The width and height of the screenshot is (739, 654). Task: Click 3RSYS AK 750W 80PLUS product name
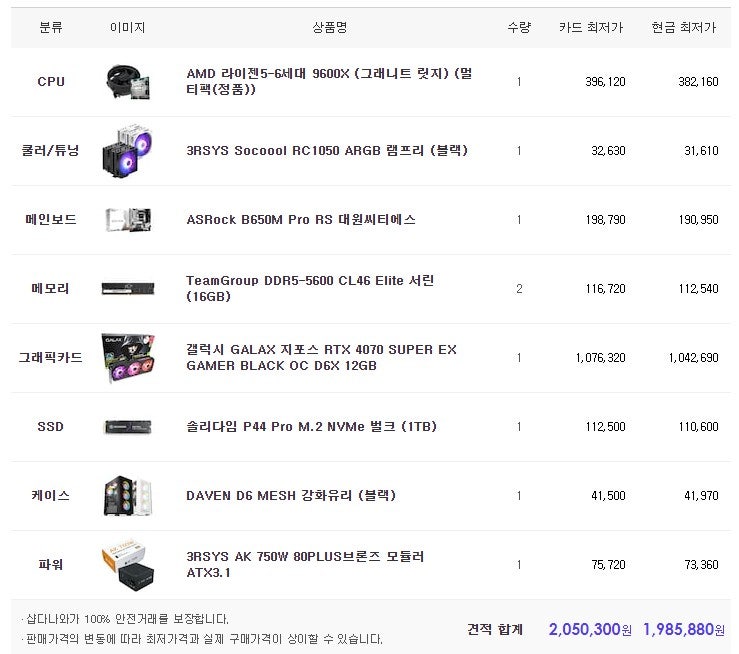coord(305,564)
